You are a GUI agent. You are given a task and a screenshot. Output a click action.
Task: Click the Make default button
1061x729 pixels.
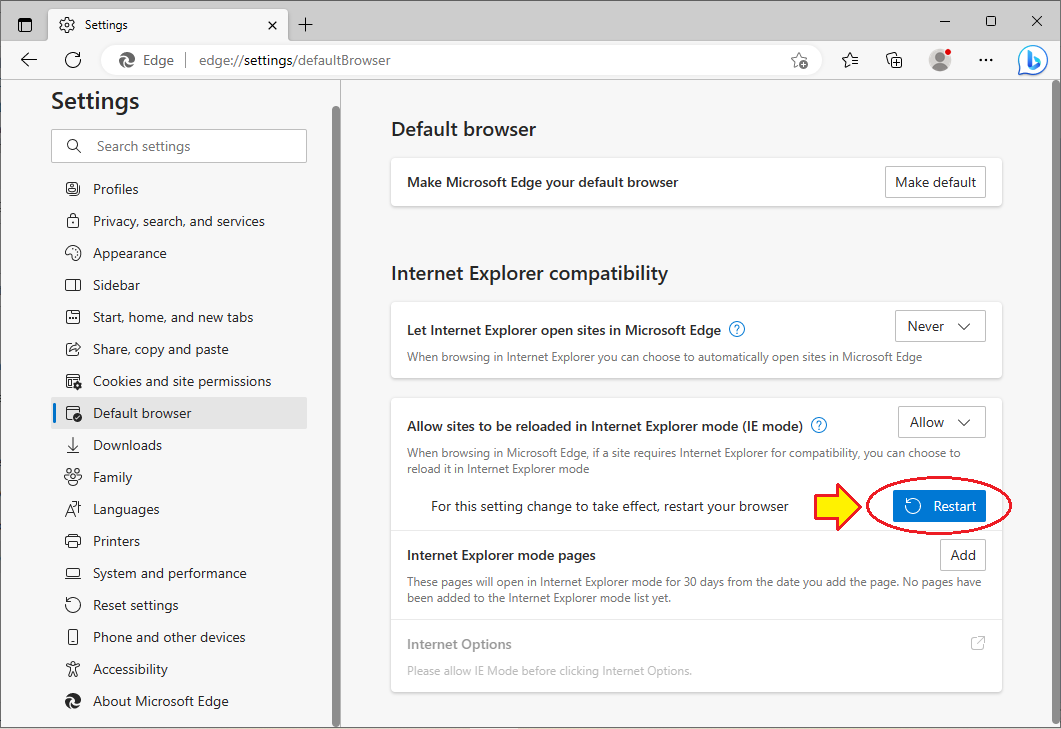click(935, 182)
